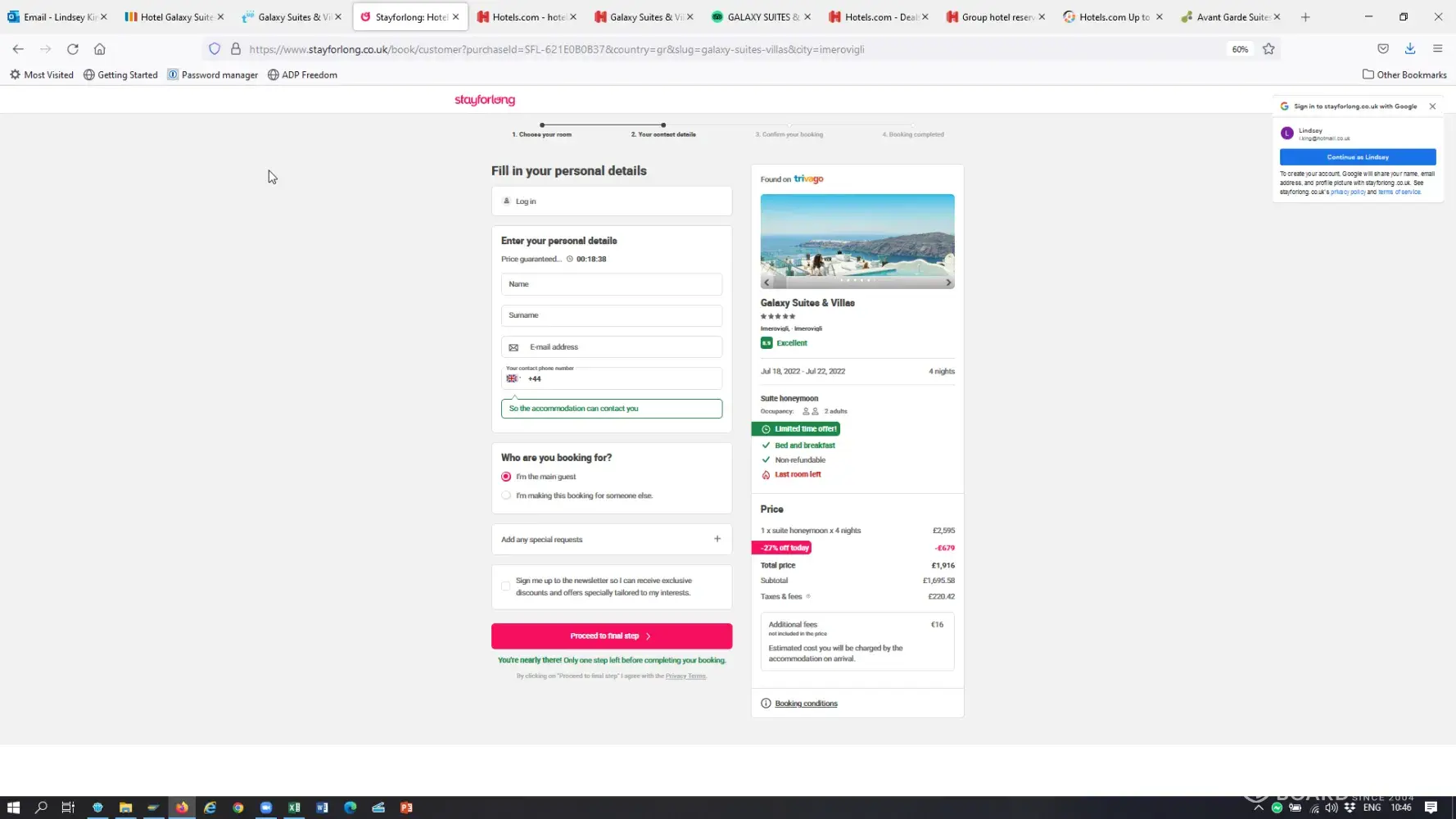Open File Explorer from the taskbar

pyautogui.click(x=125, y=808)
